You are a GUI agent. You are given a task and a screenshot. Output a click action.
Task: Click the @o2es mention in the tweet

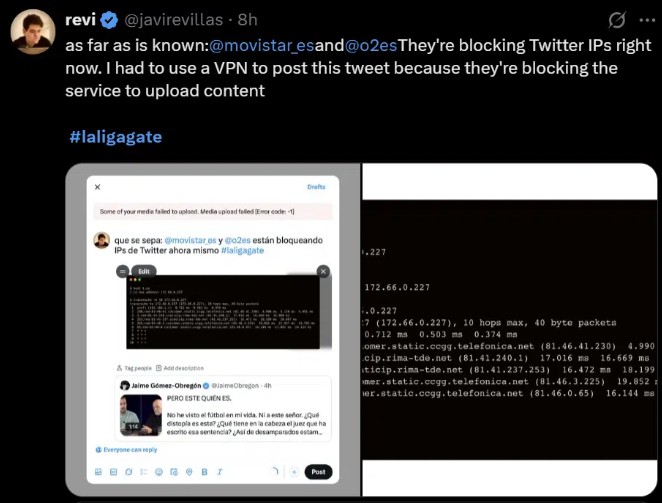(x=371, y=45)
